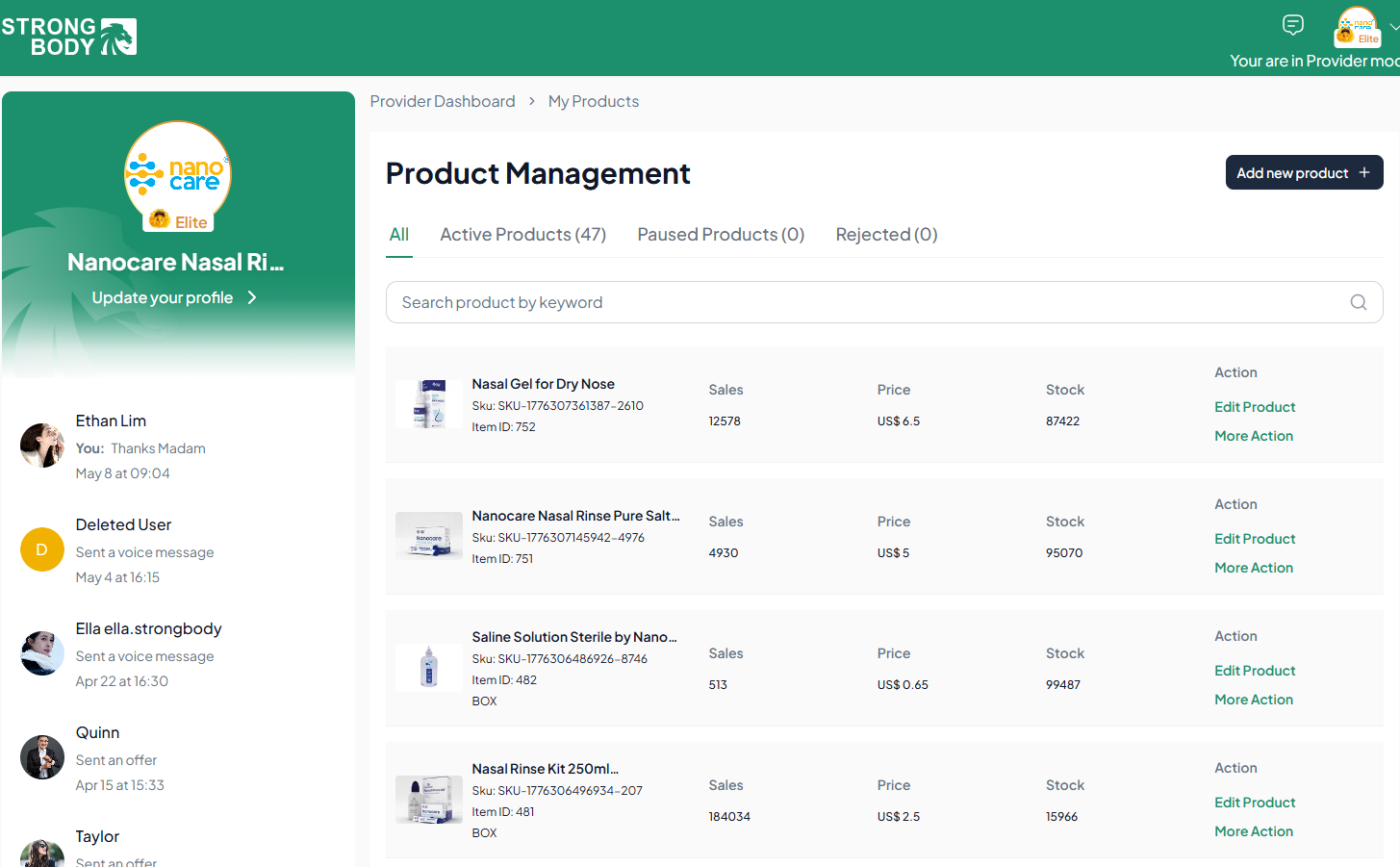Click the My Products breadcrumb
Image resolution: width=1400 pixels, height=867 pixels.
(x=594, y=101)
